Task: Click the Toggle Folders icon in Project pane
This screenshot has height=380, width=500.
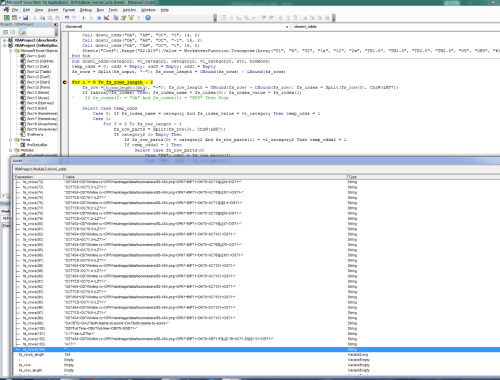Action: click(x=22, y=32)
